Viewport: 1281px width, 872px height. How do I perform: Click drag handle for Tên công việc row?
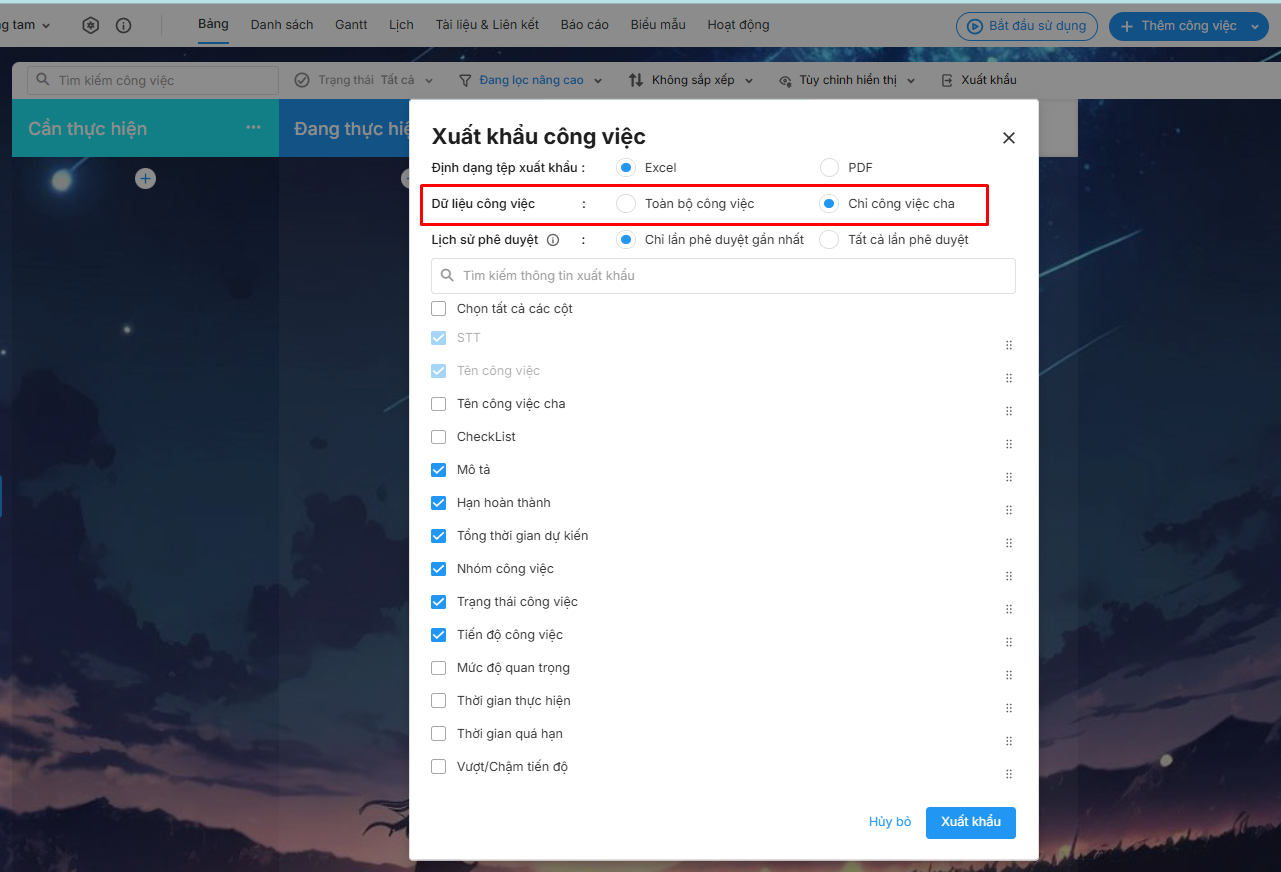coord(1009,378)
